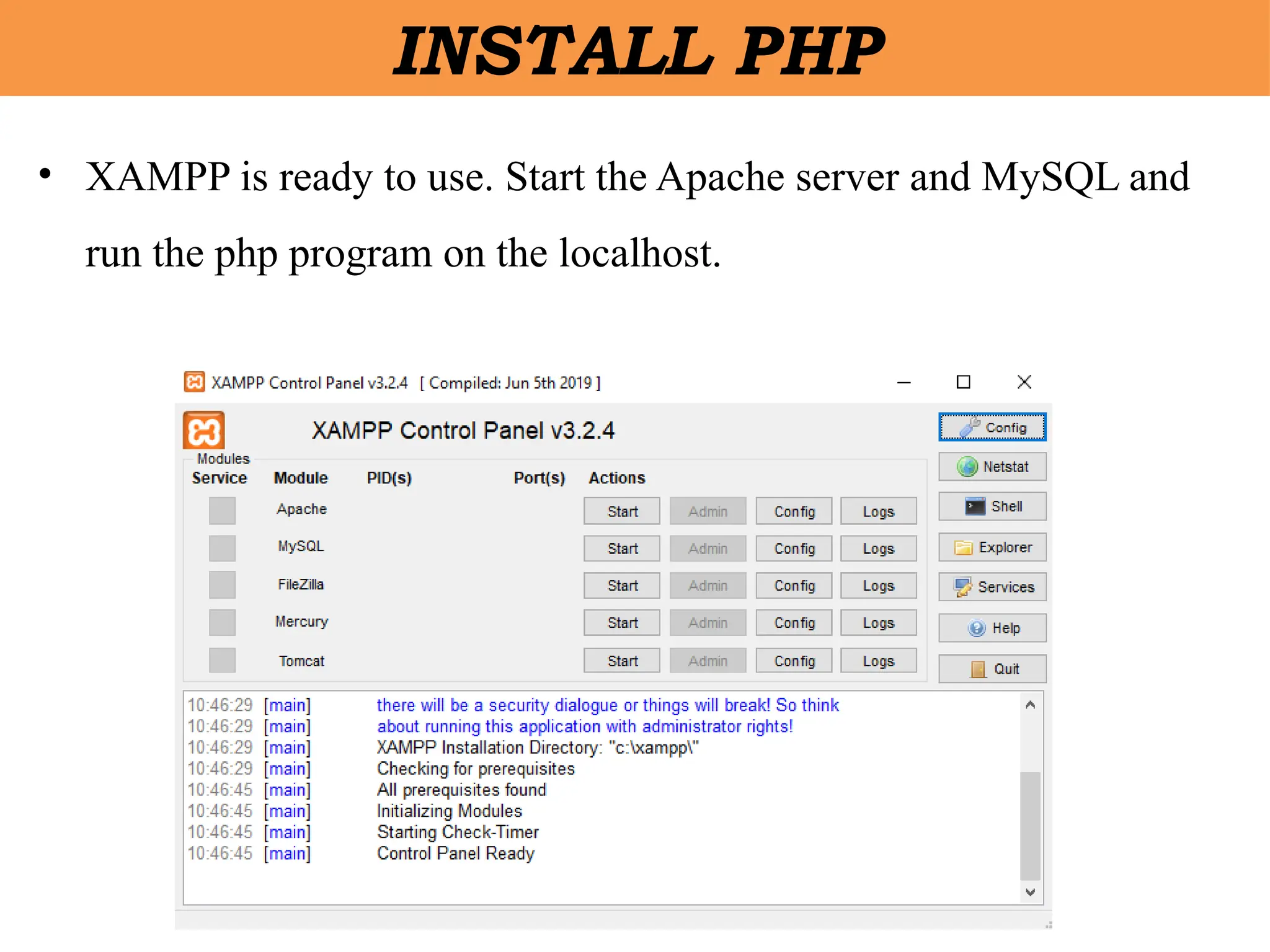The height and width of the screenshot is (952, 1270).
Task: View the Apache Logs
Action: pos(879,511)
